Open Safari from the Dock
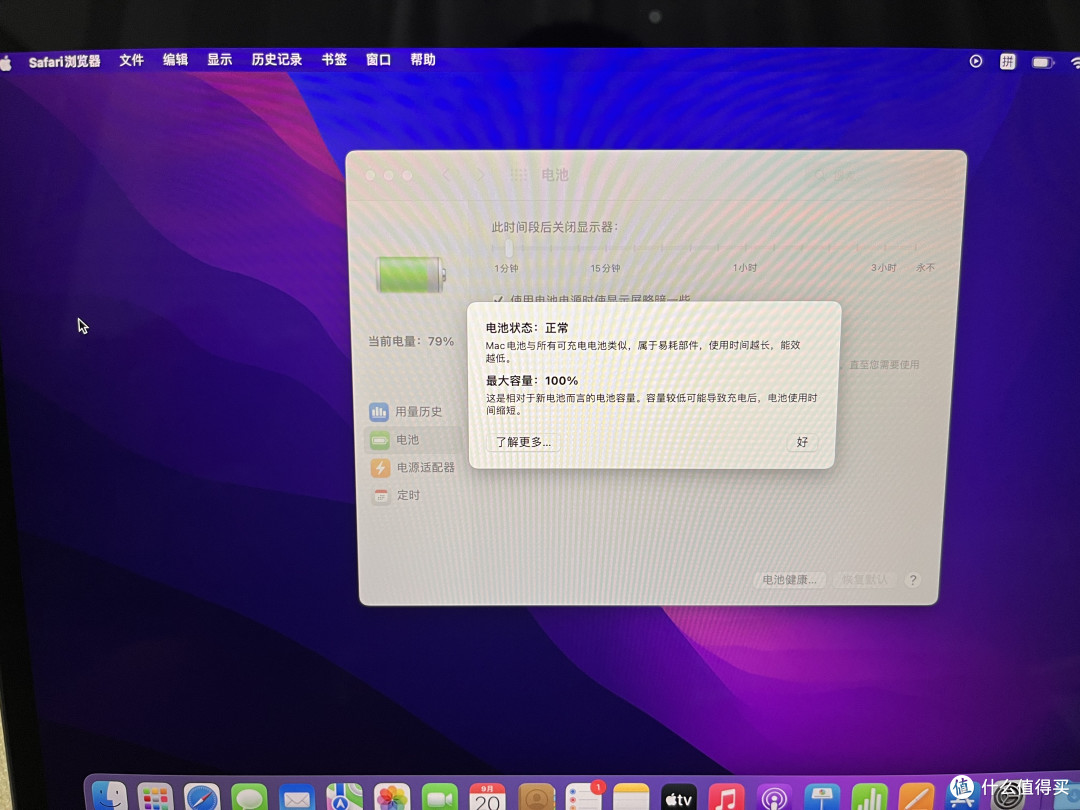Image resolution: width=1080 pixels, height=810 pixels. click(202, 798)
